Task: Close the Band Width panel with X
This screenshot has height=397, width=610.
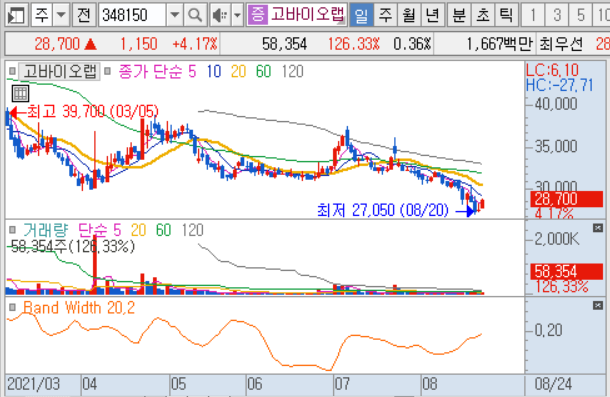Action: pos(598,306)
